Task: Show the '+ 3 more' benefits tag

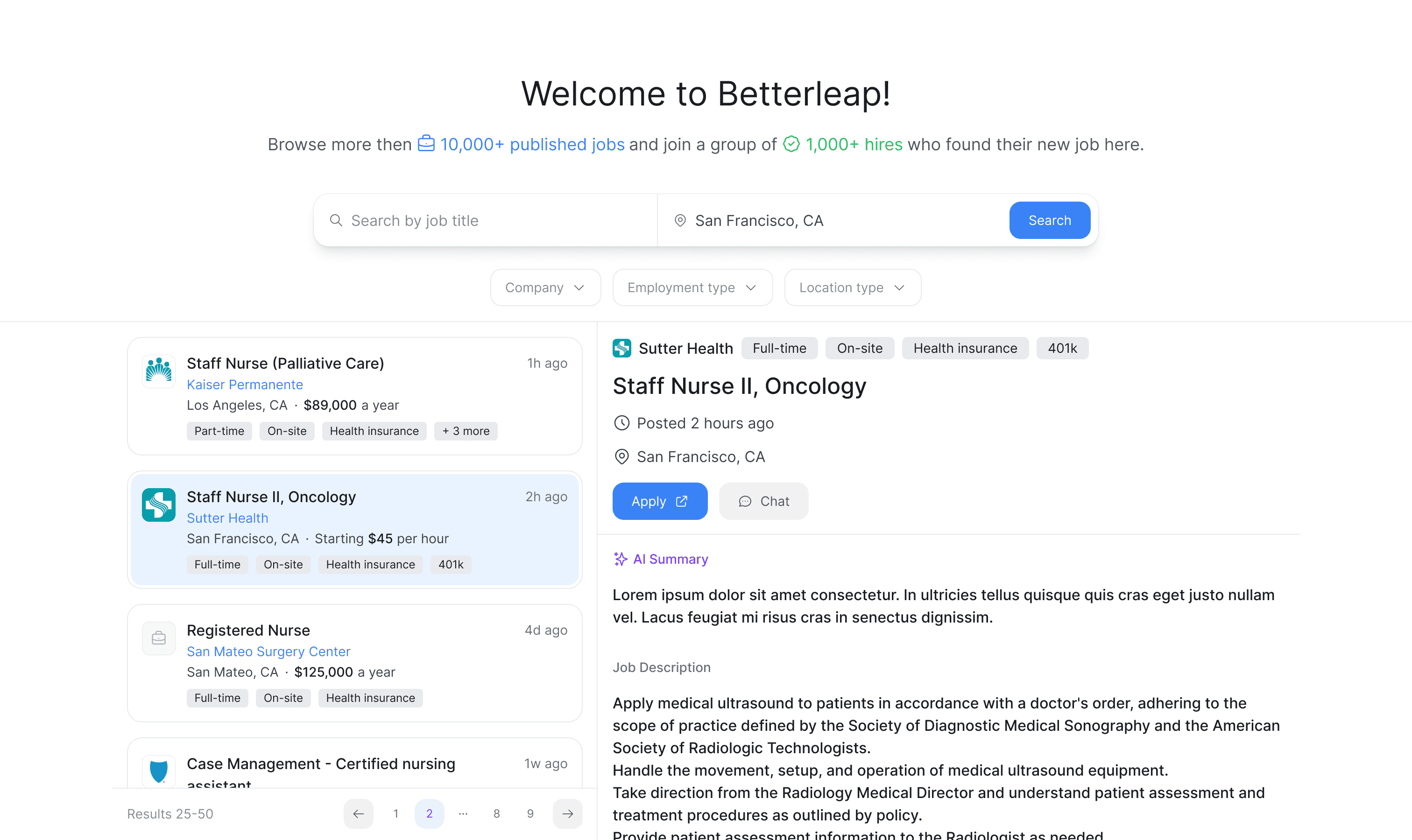Action: pos(466,431)
